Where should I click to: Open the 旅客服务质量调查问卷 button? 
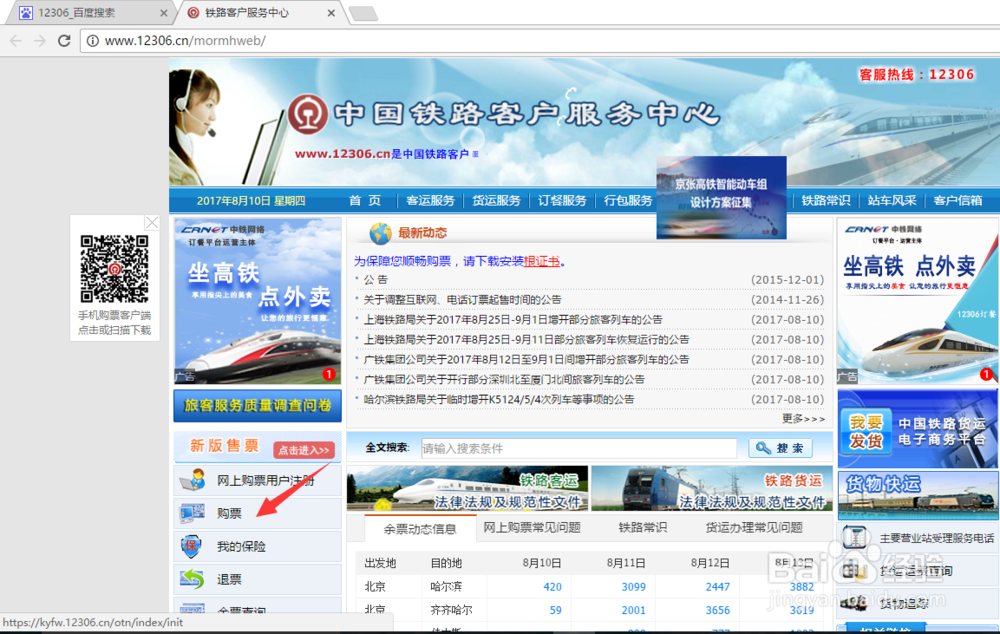(258, 406)
